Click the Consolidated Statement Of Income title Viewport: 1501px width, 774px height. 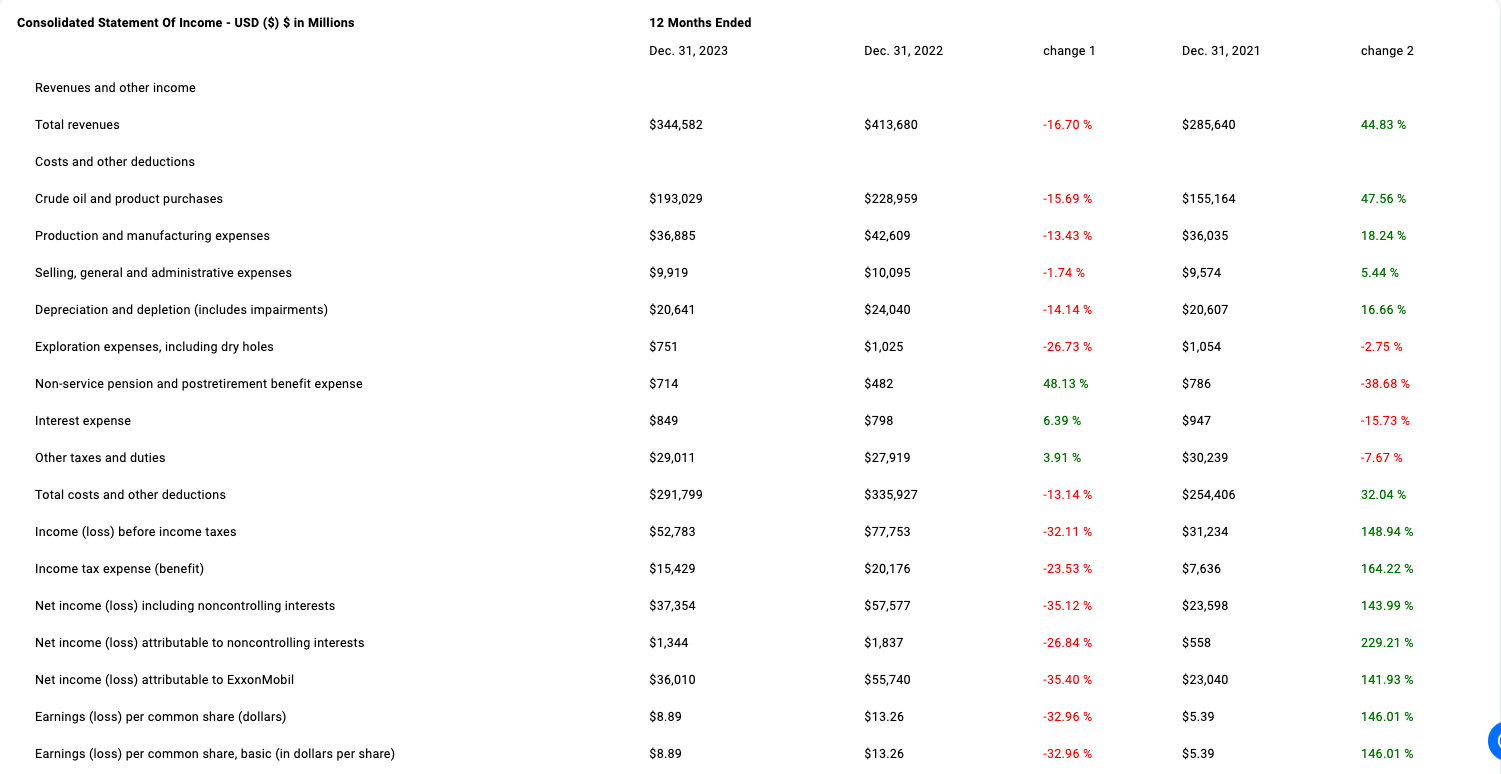[185, 23]
